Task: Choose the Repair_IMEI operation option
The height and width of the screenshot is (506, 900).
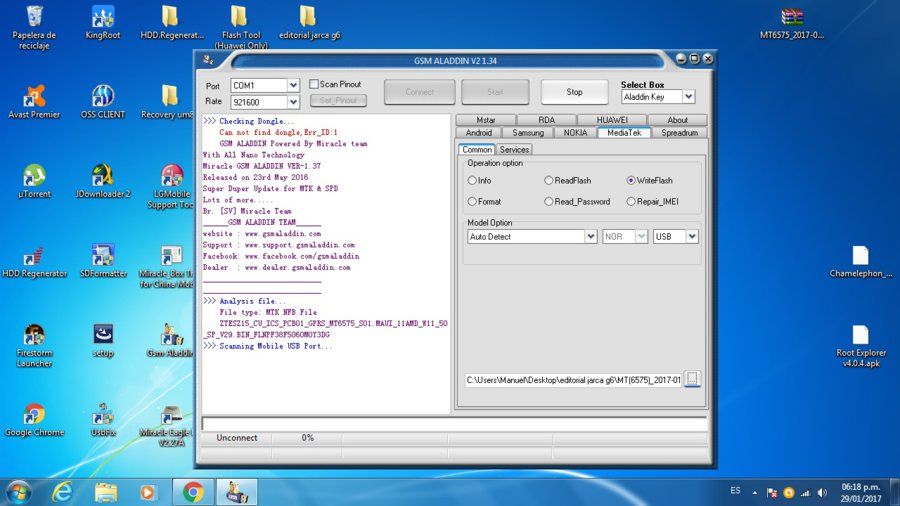Action: (x=631, y=201)
